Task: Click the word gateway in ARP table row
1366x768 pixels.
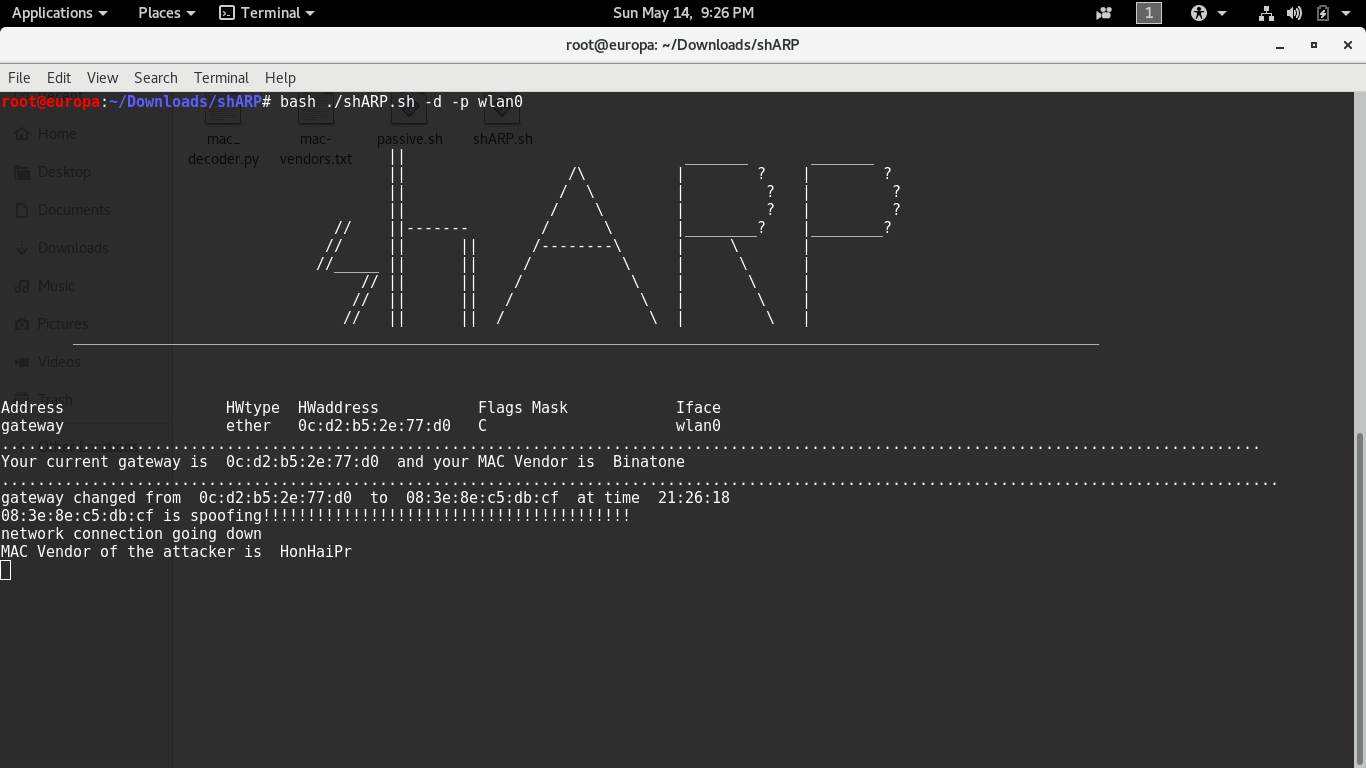Action: [32, 426]
